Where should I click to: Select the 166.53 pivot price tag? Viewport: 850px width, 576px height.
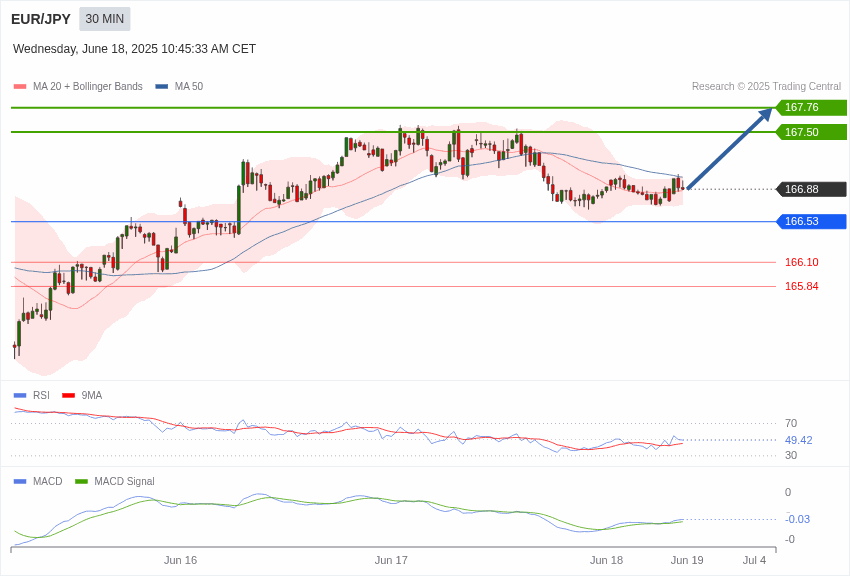[x=811, y=221]
